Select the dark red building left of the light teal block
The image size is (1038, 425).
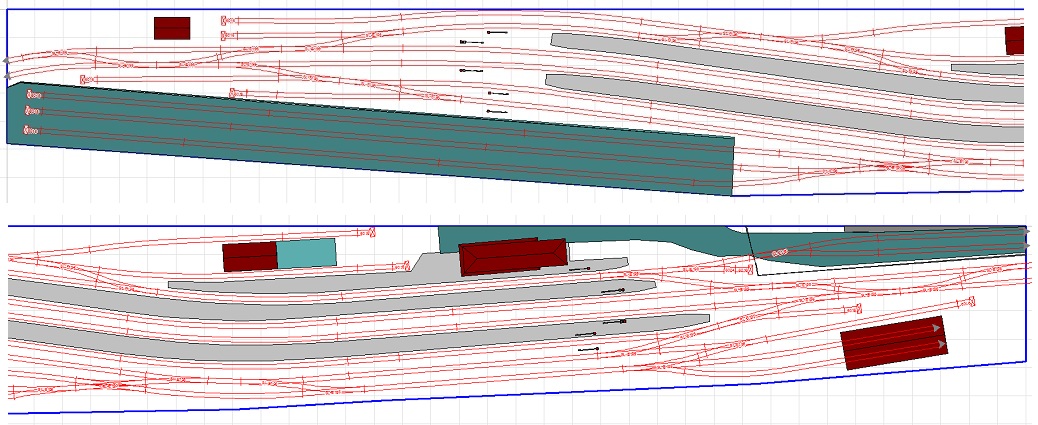click(249, 257)
